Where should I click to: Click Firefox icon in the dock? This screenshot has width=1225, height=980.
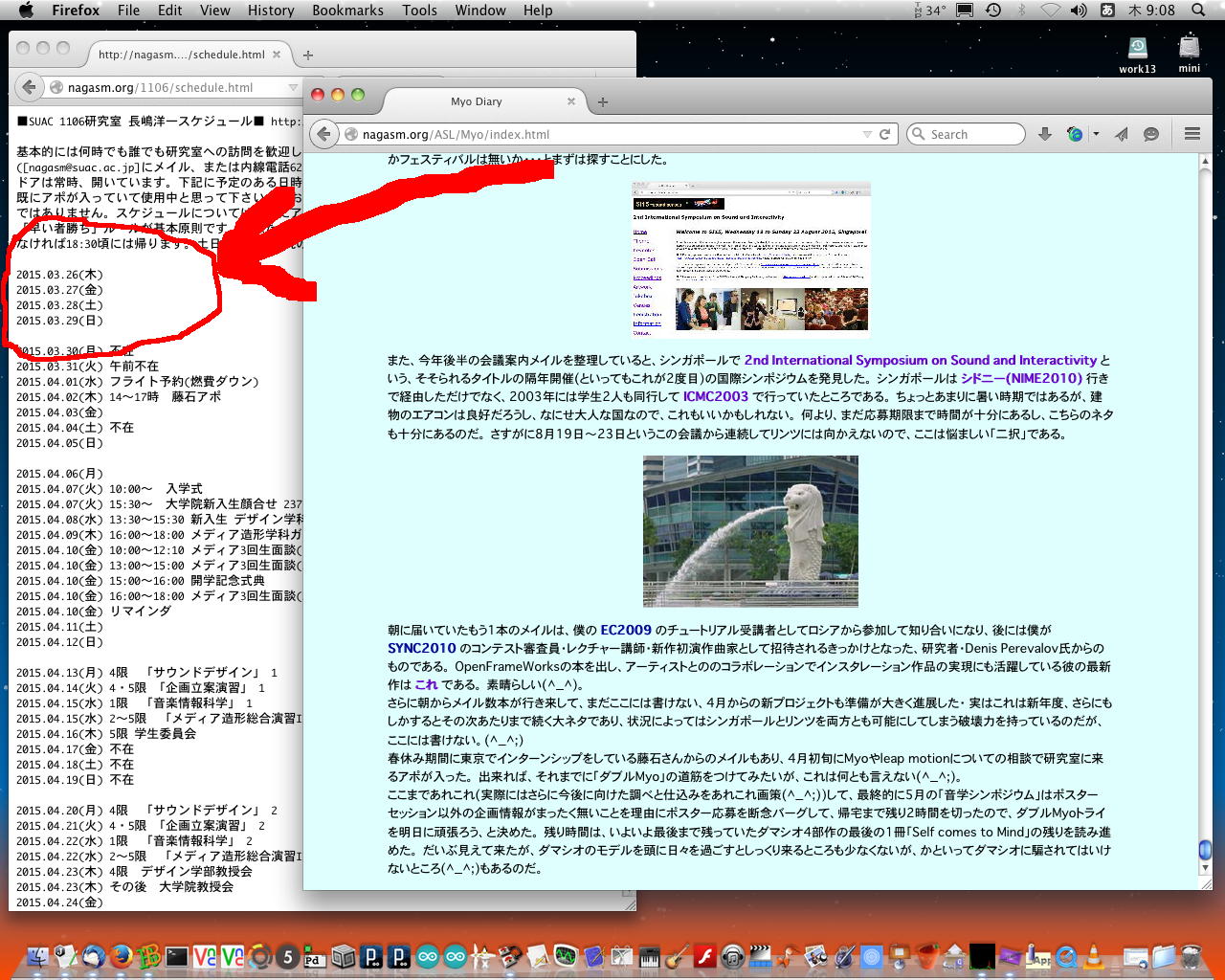pyautogui.click(x=121, y=956)
